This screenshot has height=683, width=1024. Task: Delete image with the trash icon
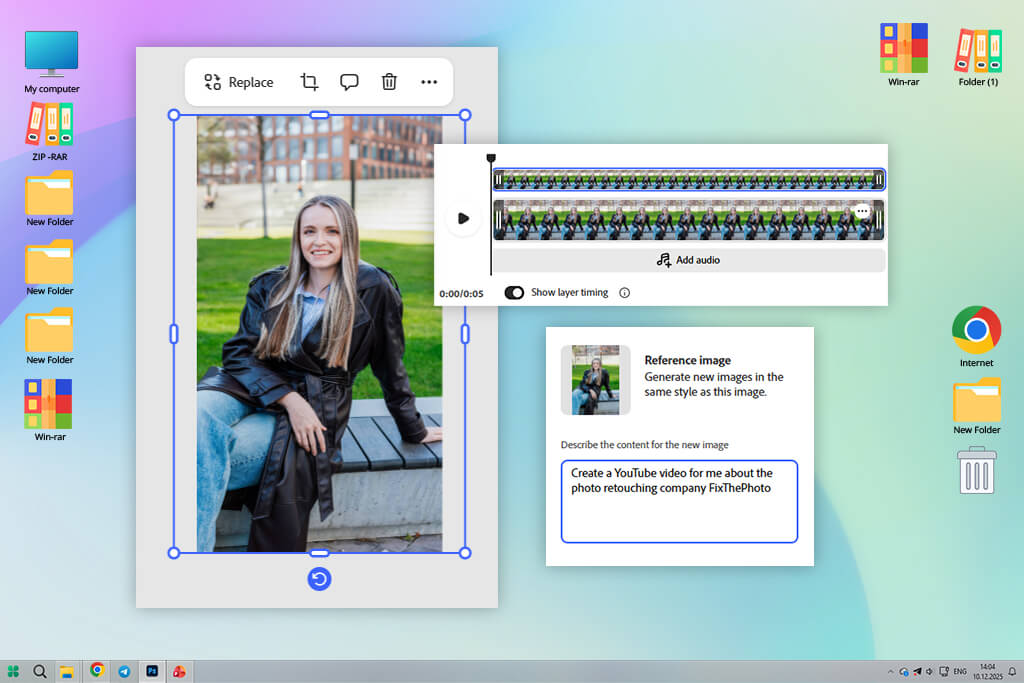389,82
